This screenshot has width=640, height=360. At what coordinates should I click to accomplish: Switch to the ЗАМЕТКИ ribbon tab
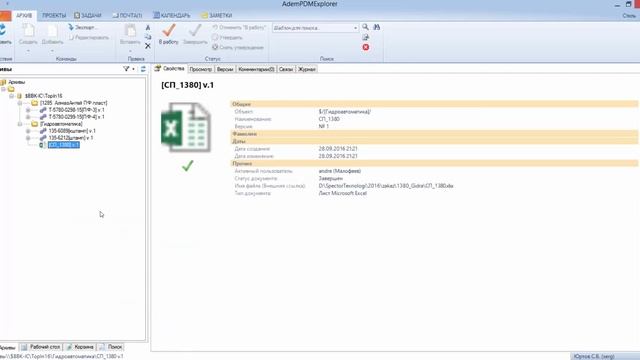point(217,16)
